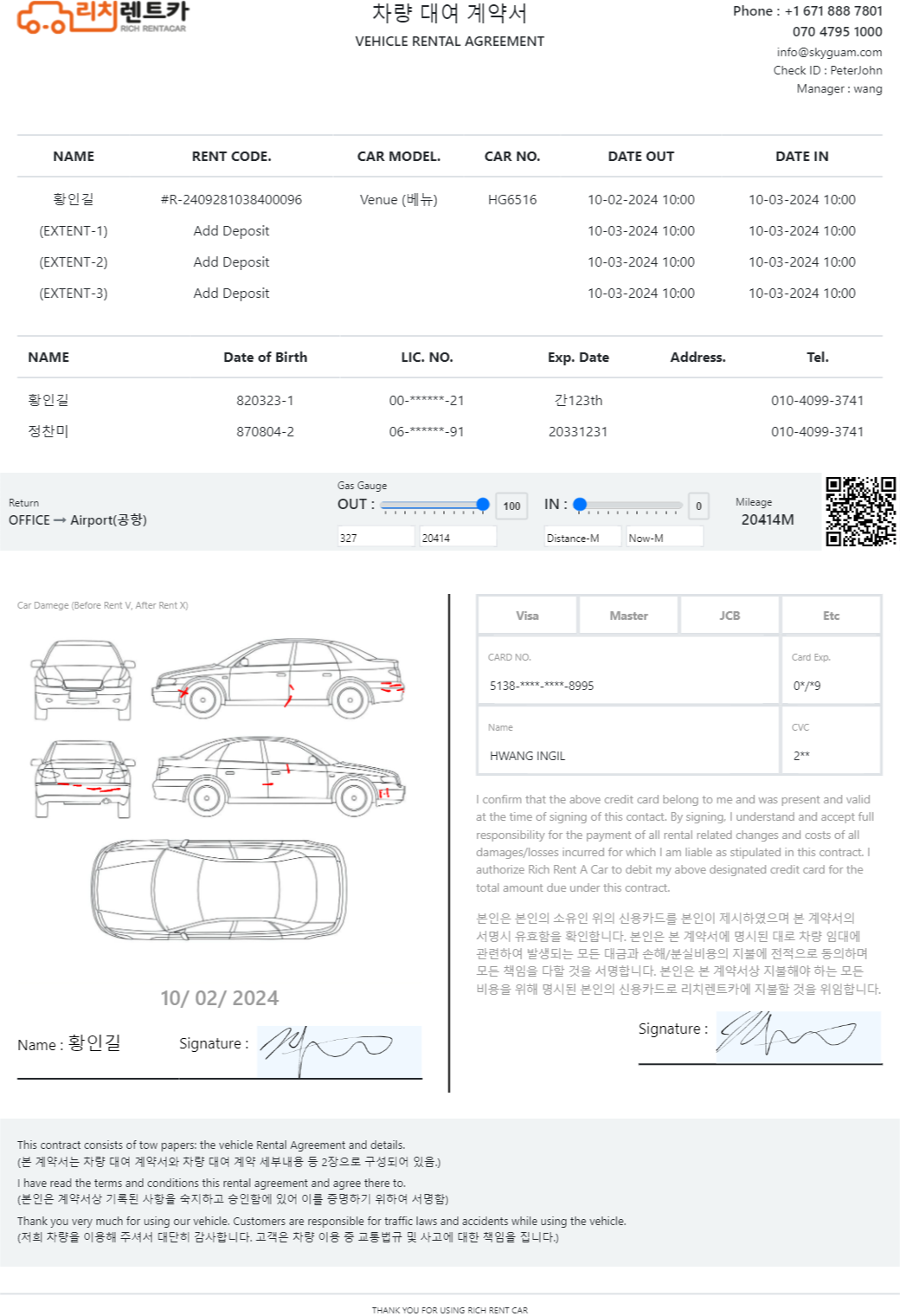The height and width of the screenshot is (1316, 900).
Task: Select the Master card type tab
Action: [628, 616]
